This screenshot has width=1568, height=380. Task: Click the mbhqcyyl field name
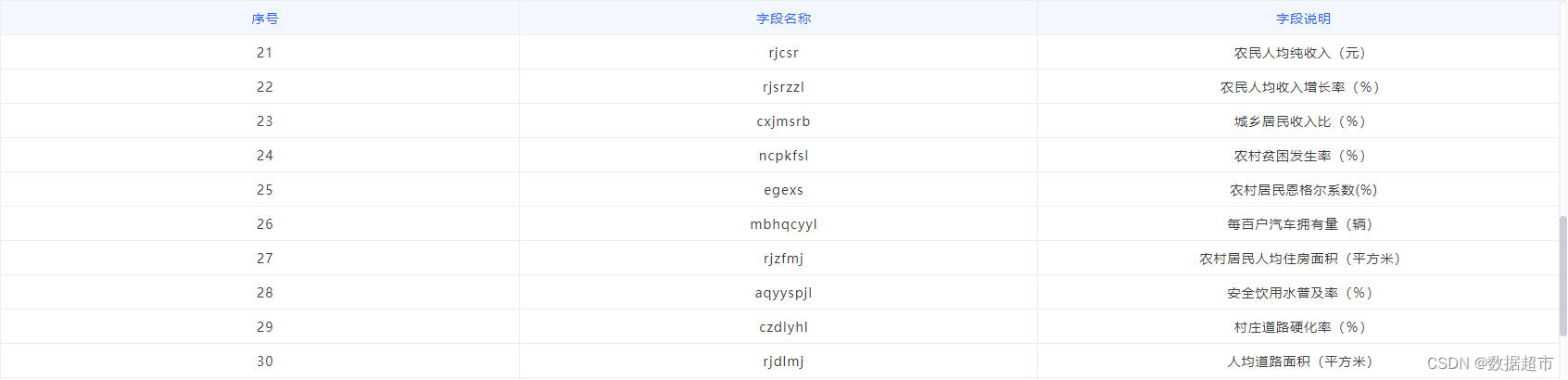click(783, 224)
